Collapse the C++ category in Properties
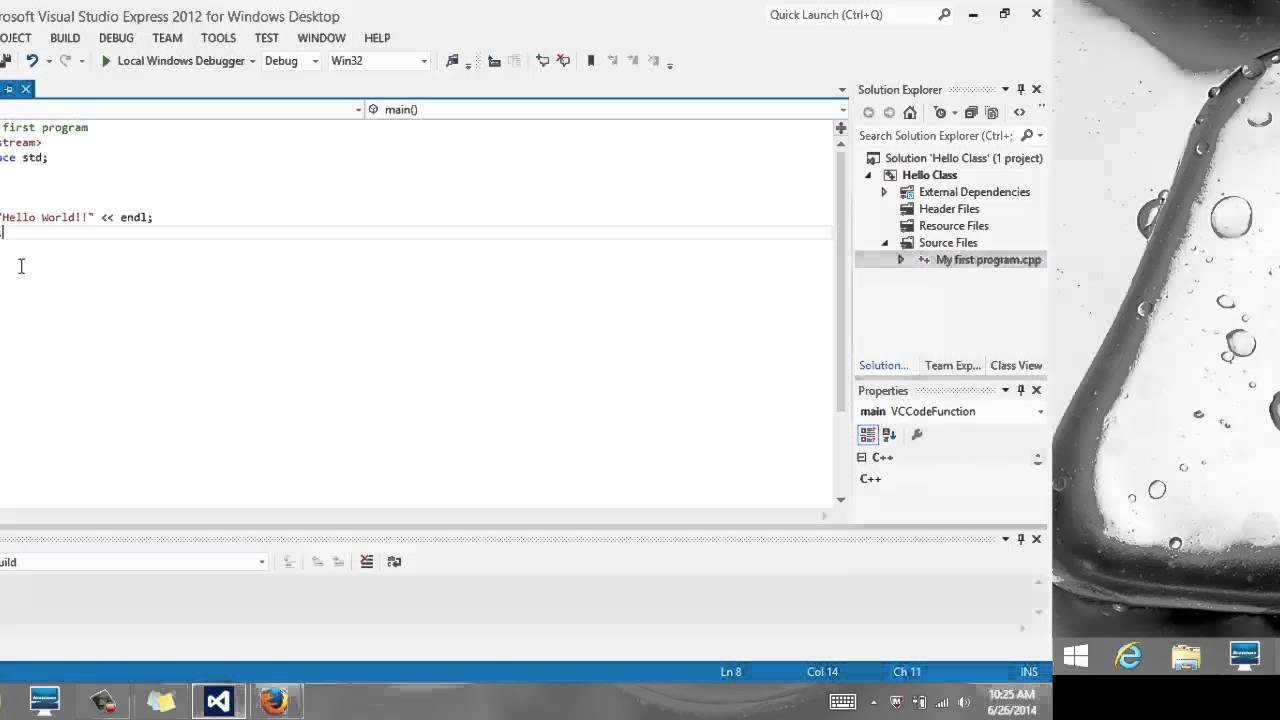1280x720 pixels. pyautogui.click(x=862, y=457)
